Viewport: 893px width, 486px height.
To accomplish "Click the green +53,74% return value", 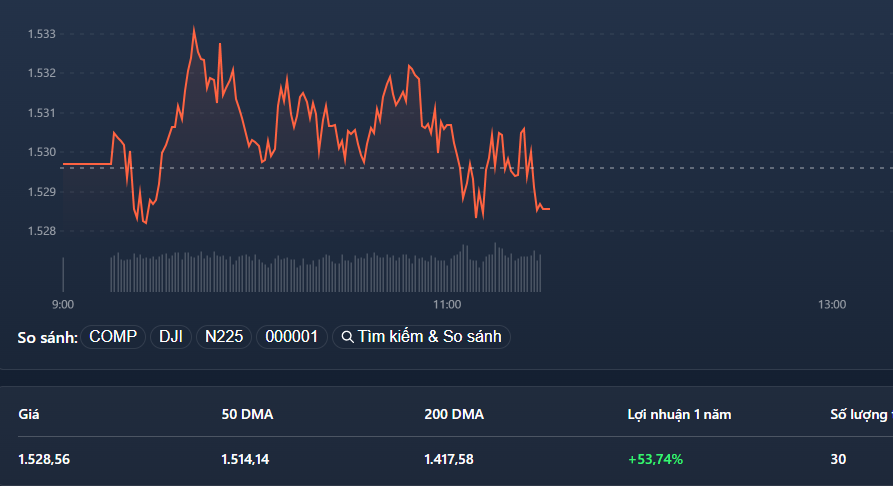I will 655,459.
